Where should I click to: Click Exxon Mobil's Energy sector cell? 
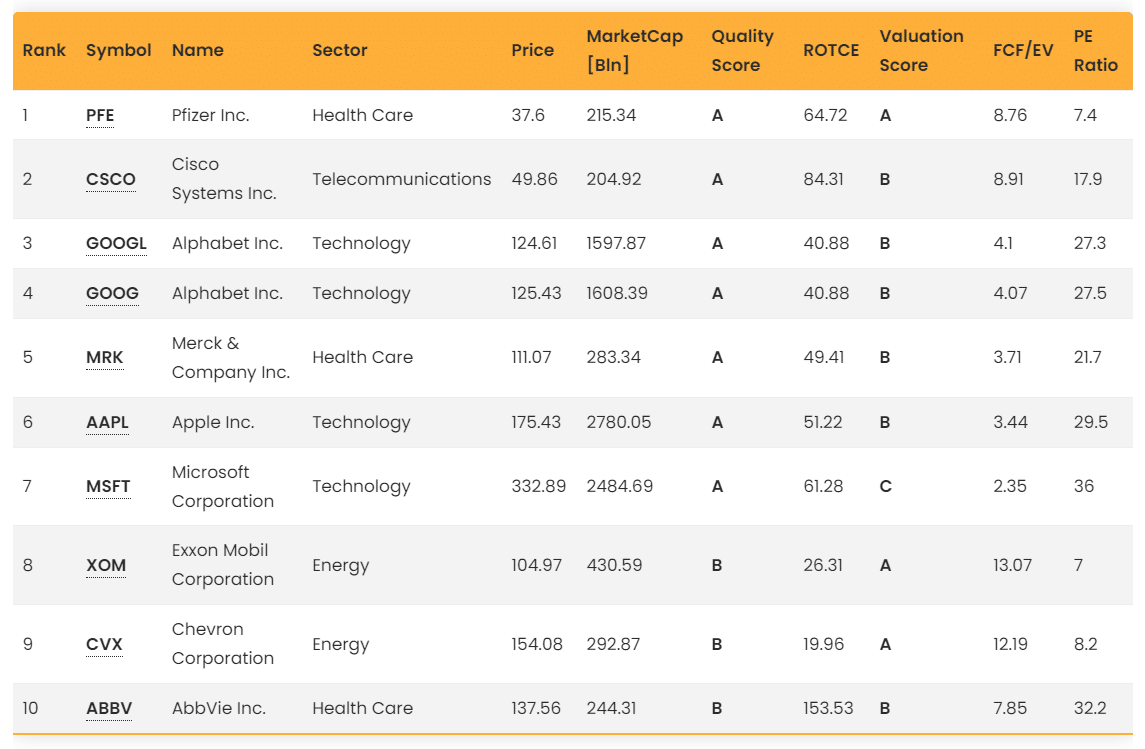pos(341,566)
